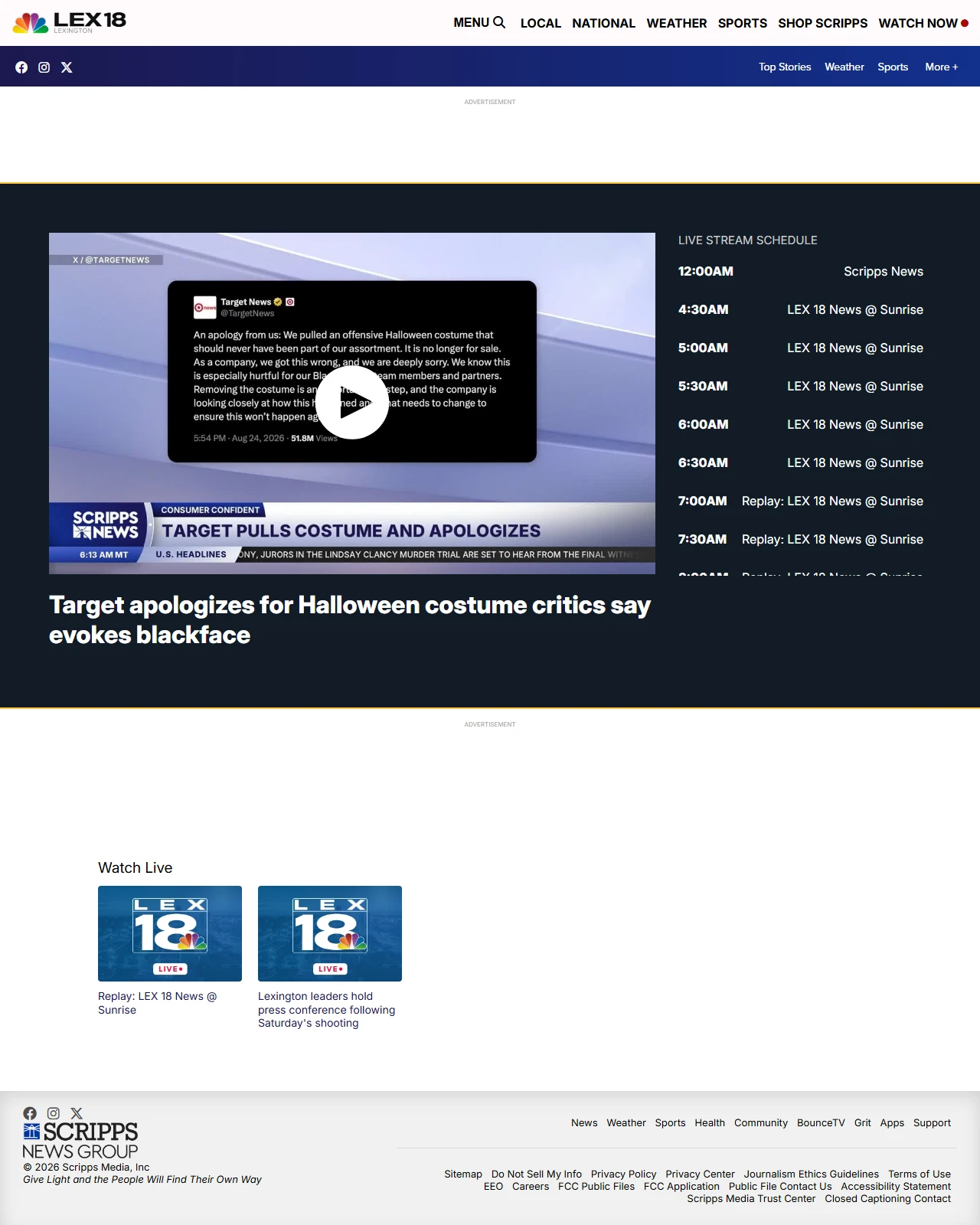980x1225 pixels.
Task: Select the 4:30AM LEX 18 News schedule row
Action: 801,309
